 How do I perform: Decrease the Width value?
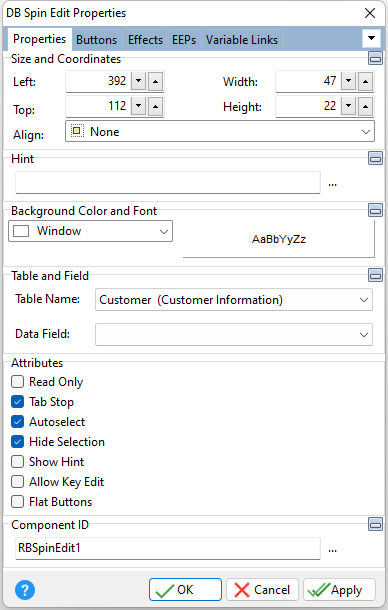pyautogui.click(x=349, y=81)
